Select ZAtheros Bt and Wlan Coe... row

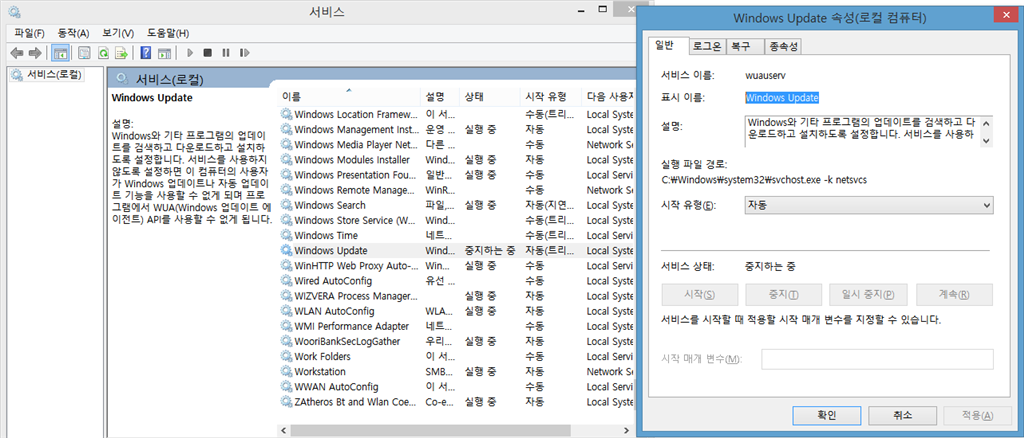[x=457, y=401]
